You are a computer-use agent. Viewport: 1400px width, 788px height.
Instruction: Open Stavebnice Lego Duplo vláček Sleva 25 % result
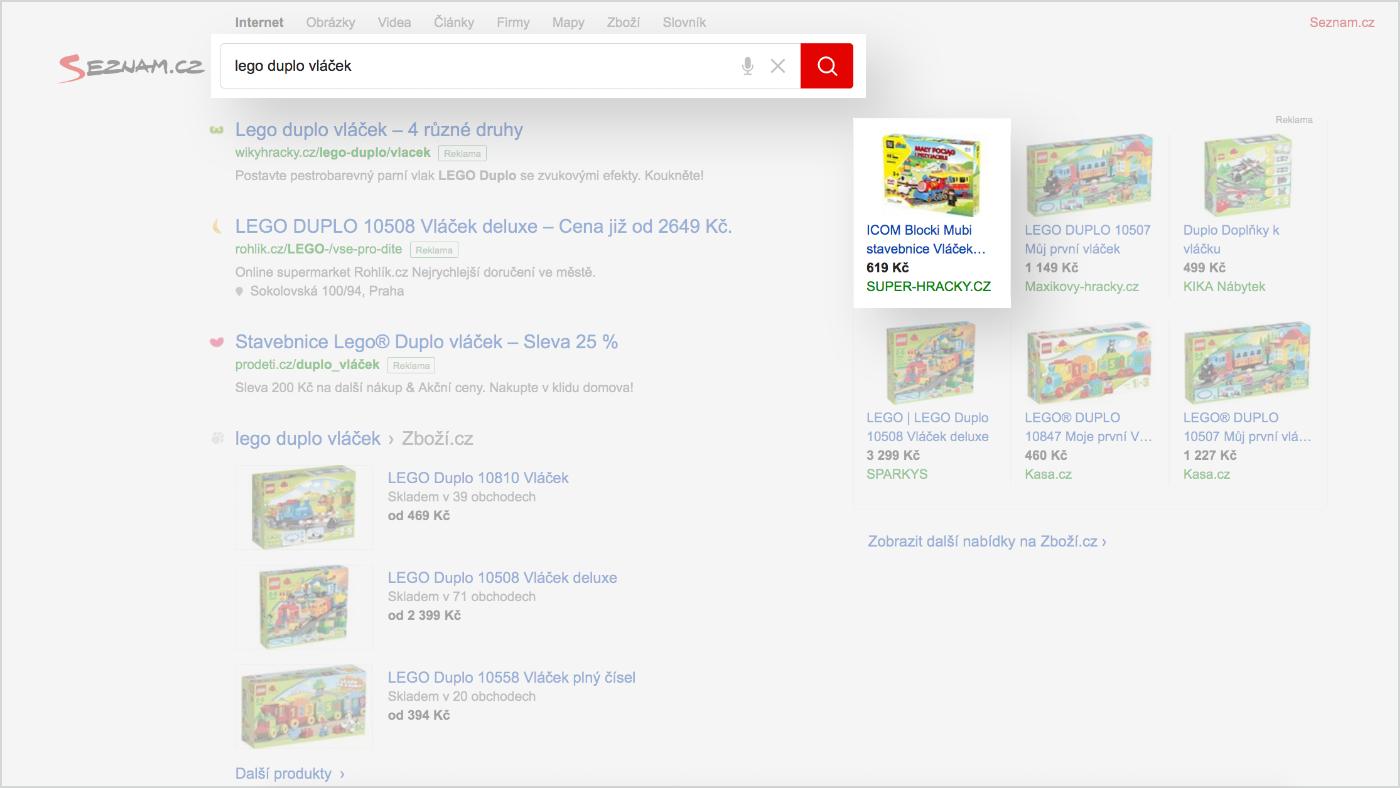pos(427,341)
